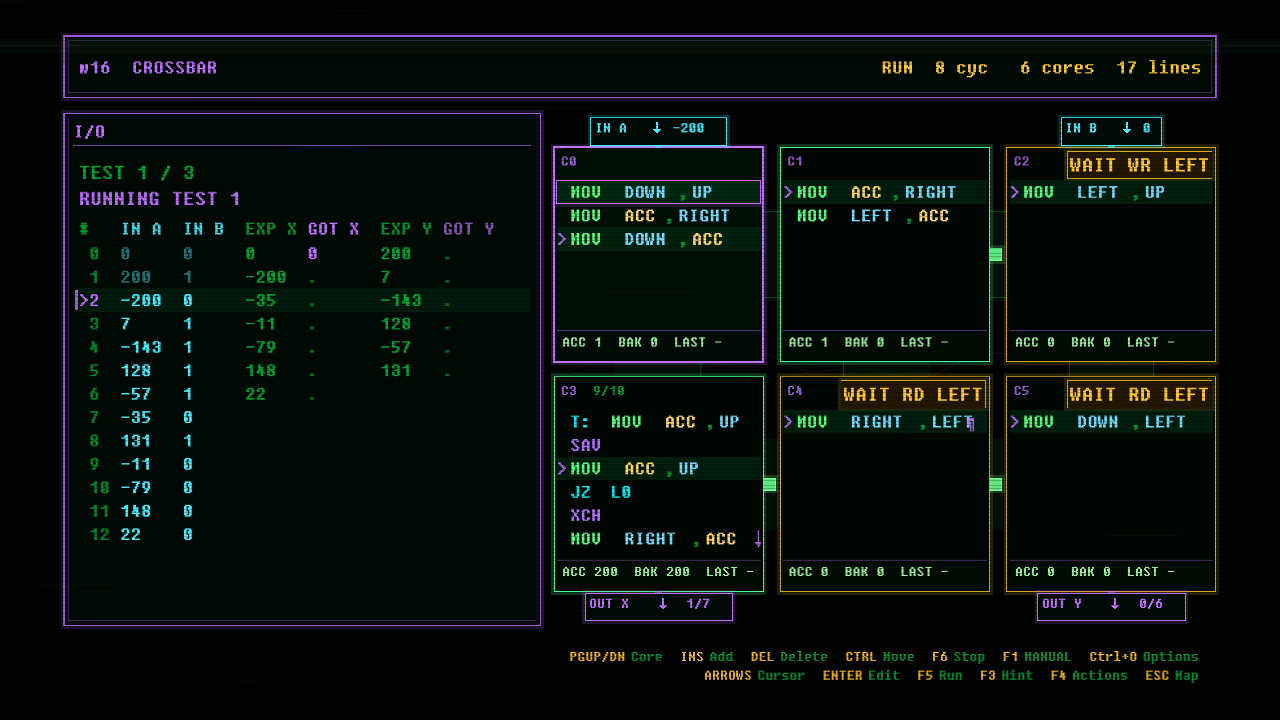Click the F5 Run shortcut
This screenshot has height=720, width=1280.
[x=939, y=675]
